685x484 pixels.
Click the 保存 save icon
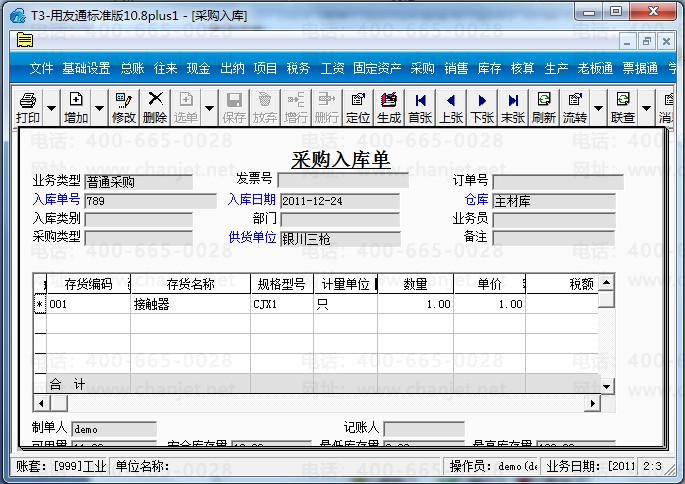[234, 100]
